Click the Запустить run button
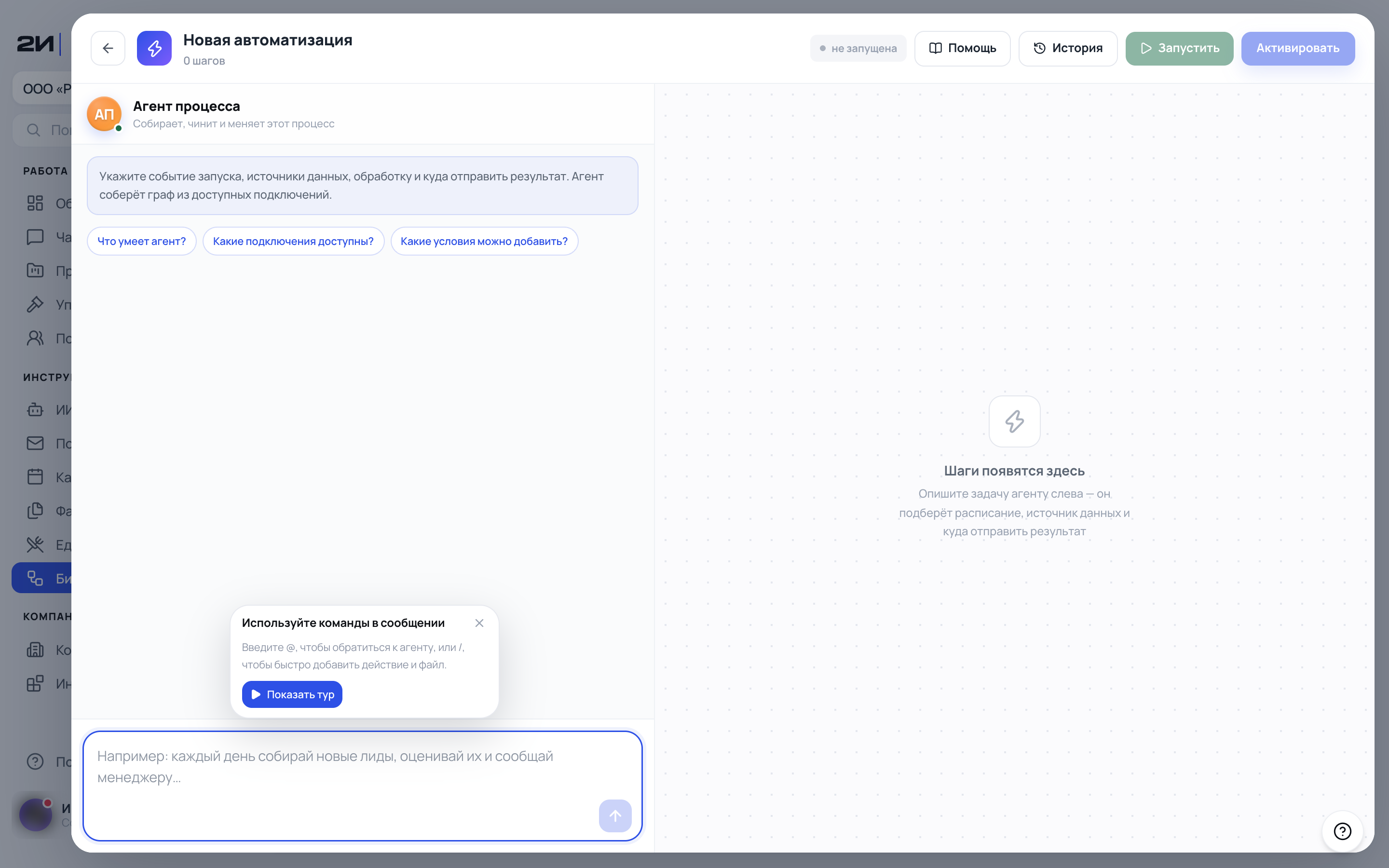 (x=1179, y=48)
